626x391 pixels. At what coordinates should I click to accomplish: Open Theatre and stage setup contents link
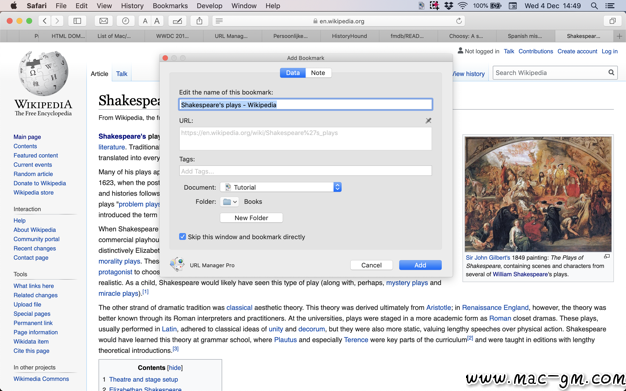[143, 379]
